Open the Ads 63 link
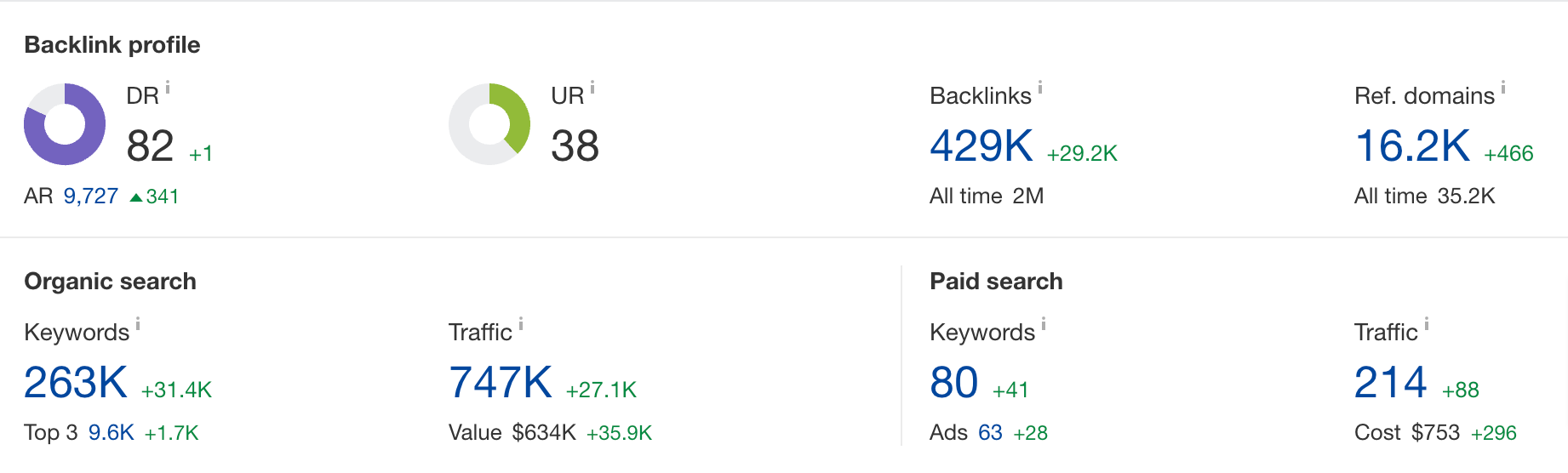 (x=990, y=433)
